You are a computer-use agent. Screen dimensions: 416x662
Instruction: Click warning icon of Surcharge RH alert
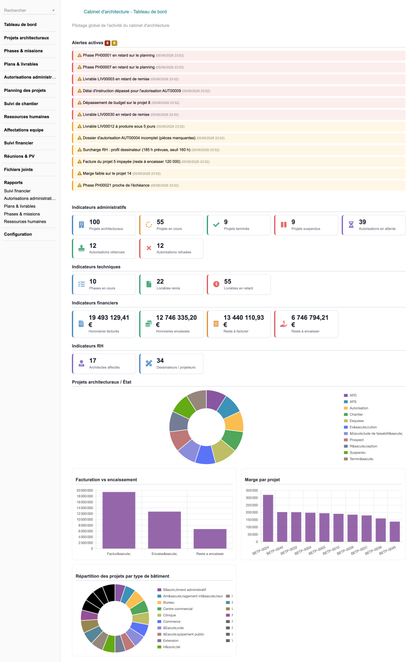[x=79, y=150]
